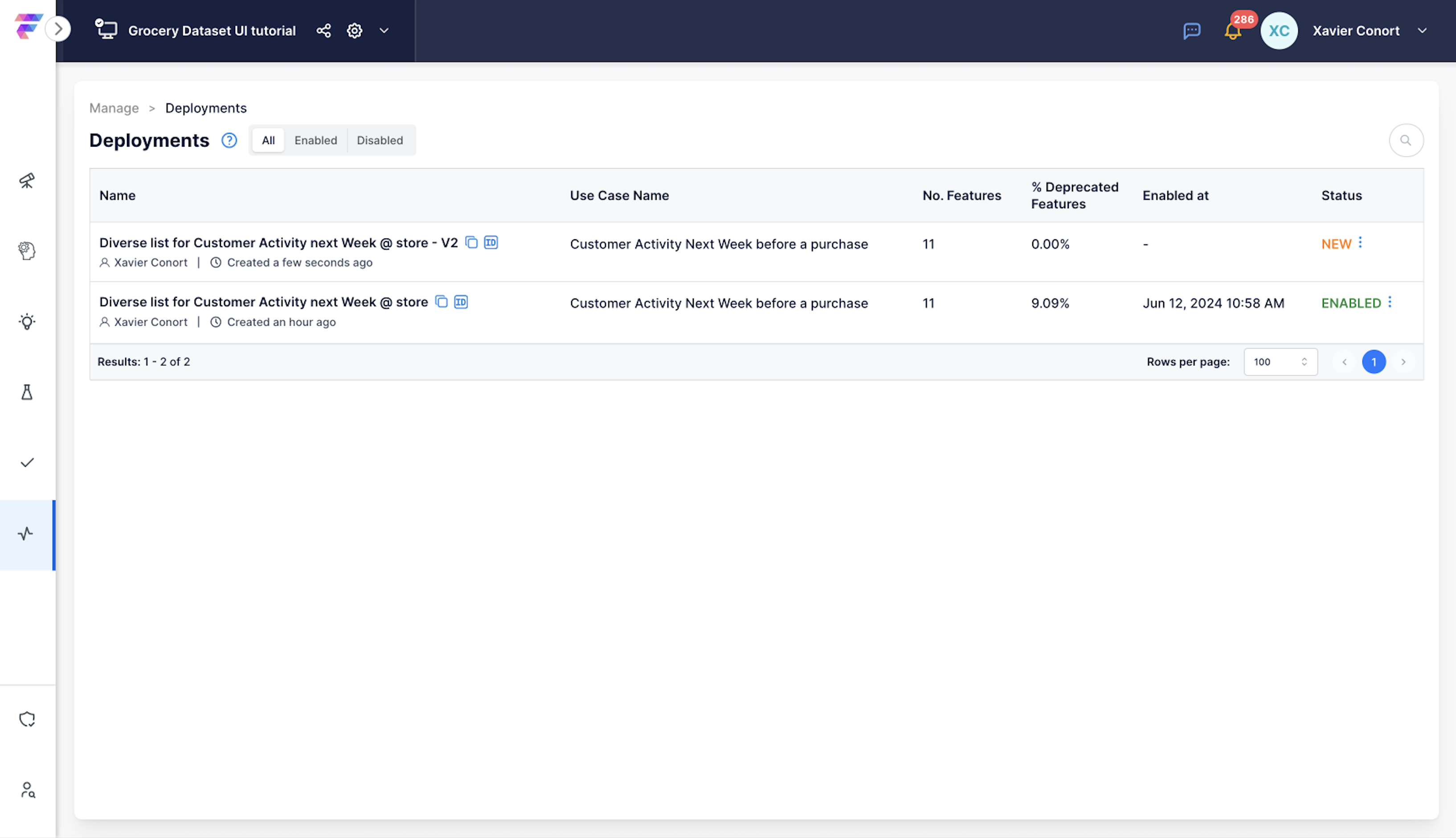Open the actions menu beside NEW status

(x=1361, y=242)
